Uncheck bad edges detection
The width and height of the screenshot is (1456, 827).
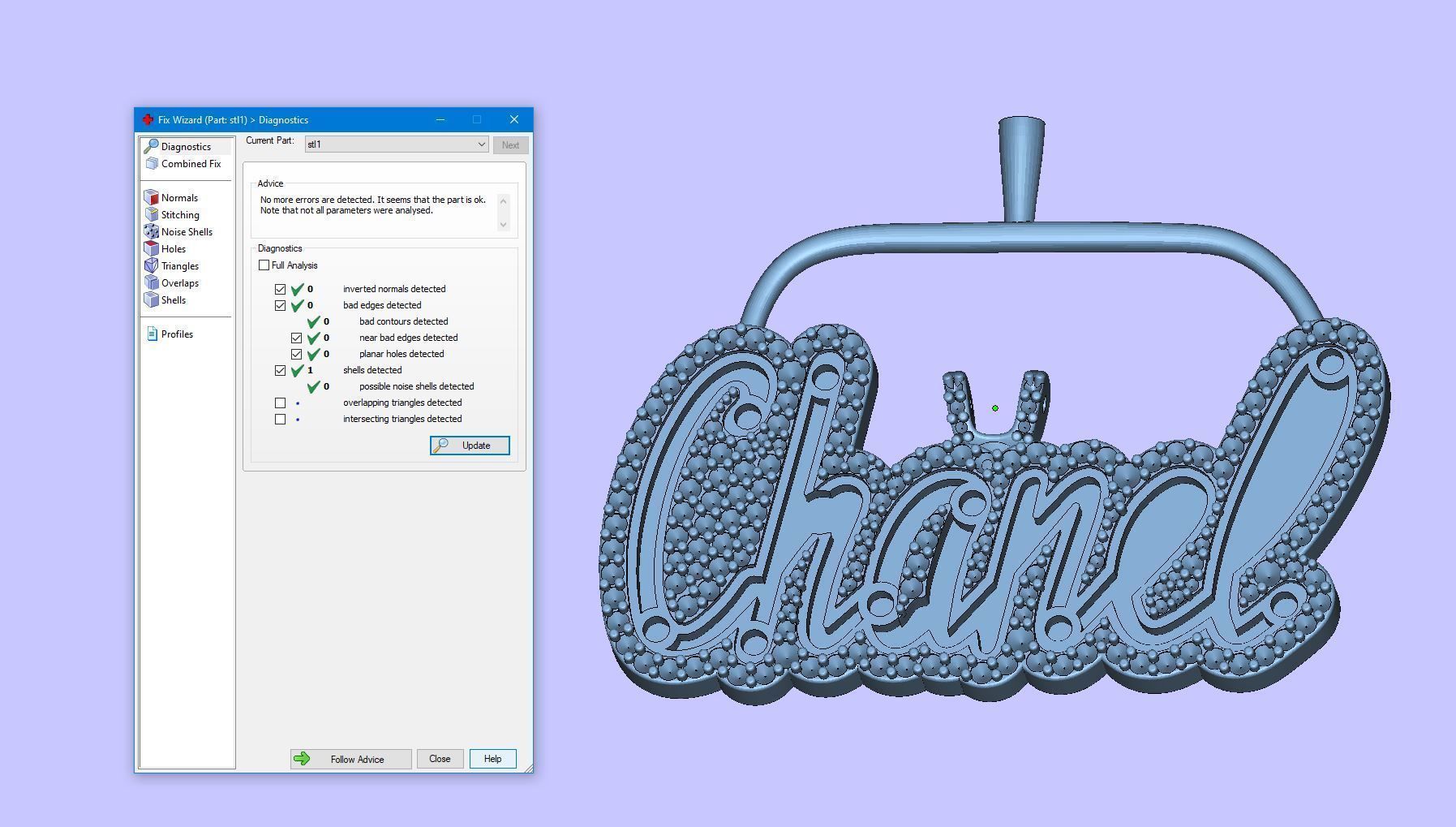point(280,305)
